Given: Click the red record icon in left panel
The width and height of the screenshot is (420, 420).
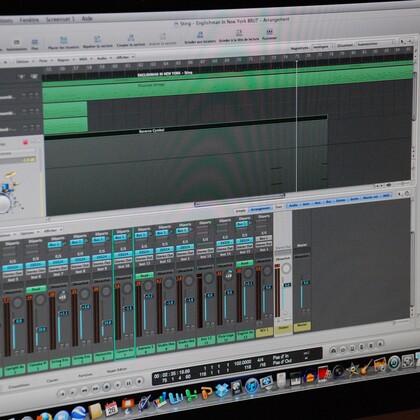Looking at the screenshot, I should pos(25,143).
